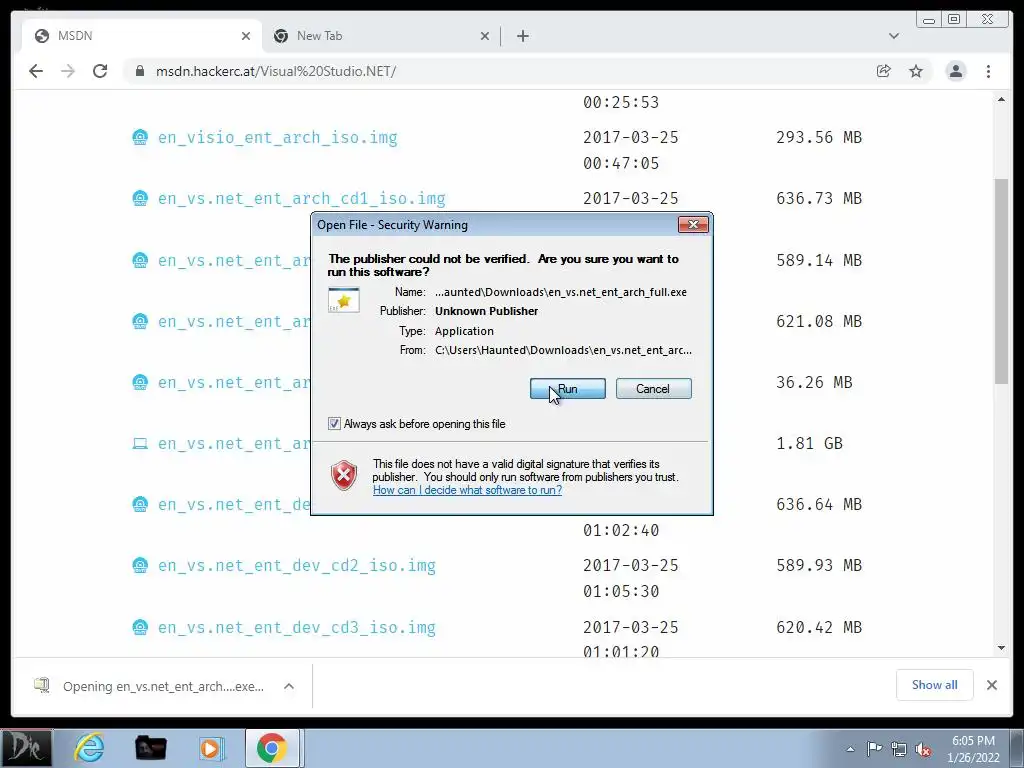Close the MSDN tab

pyautogui.click(x=246, y=36)
